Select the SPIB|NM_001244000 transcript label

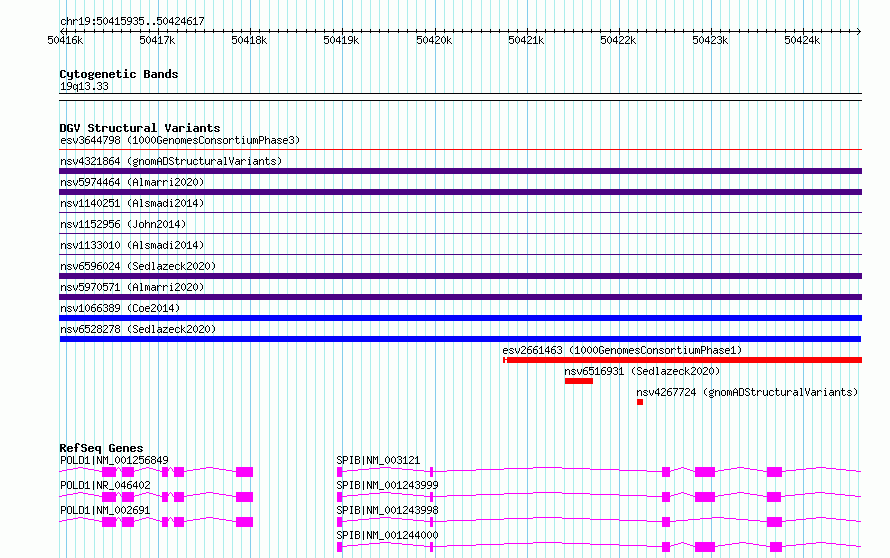[387, 535]
